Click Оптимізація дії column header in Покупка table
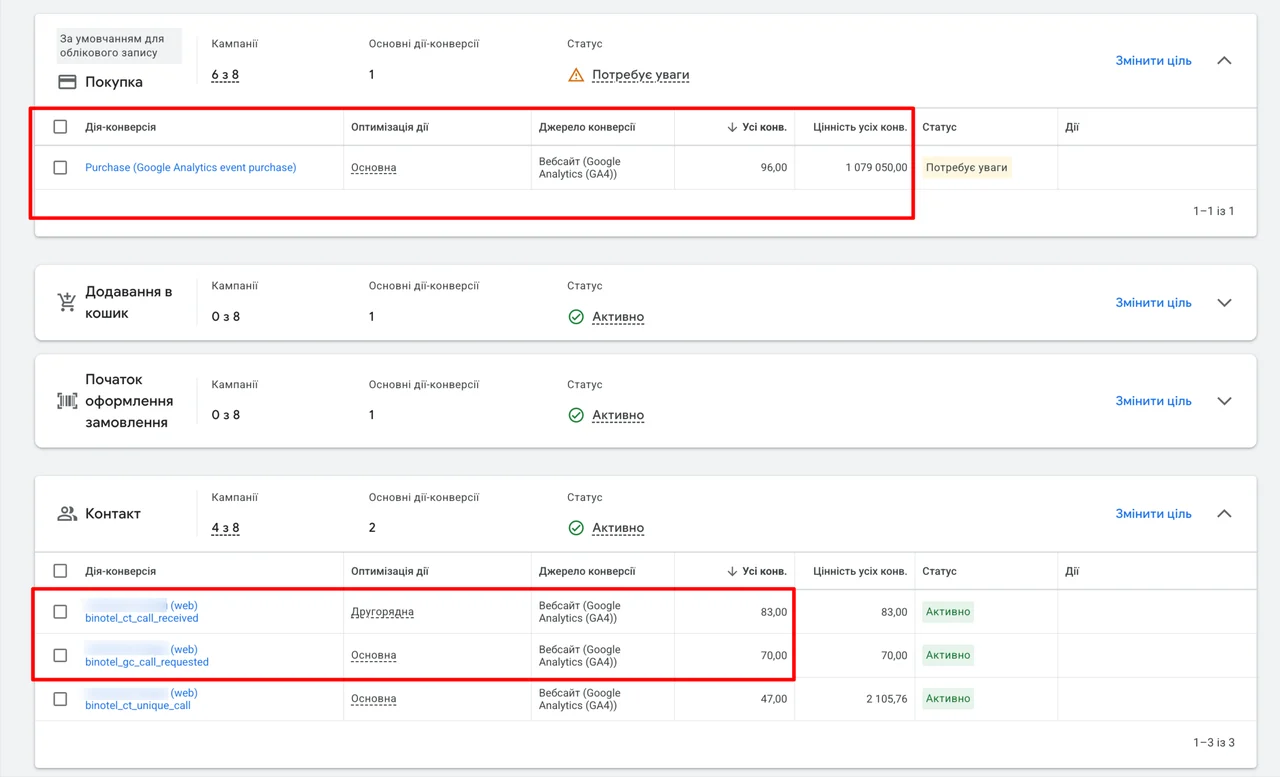The height and width of the screenshot is (777, 1280). (390, 127)
